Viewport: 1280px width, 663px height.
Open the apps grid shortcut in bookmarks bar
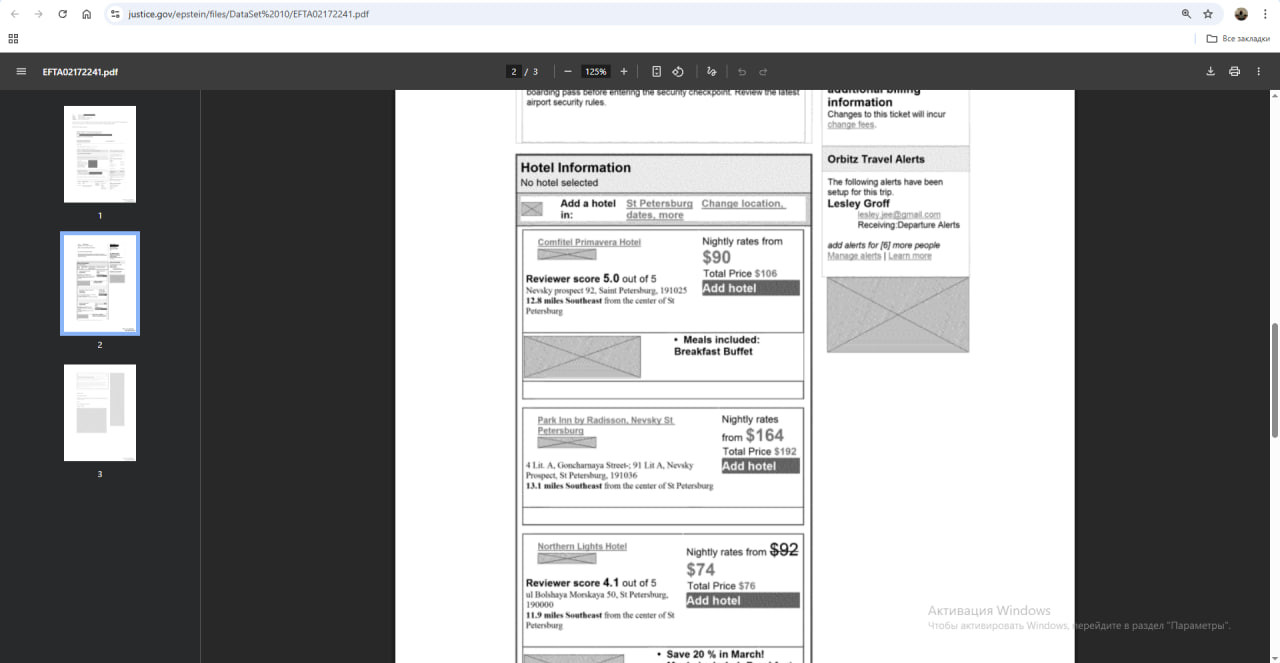point(13,39)
